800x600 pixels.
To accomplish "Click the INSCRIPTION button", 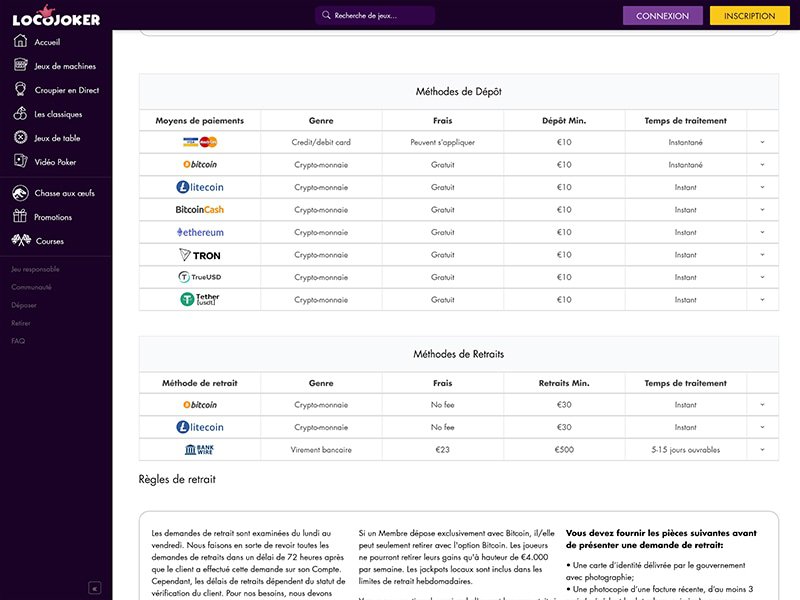I will pyautogui.click(x=749, y=16).
